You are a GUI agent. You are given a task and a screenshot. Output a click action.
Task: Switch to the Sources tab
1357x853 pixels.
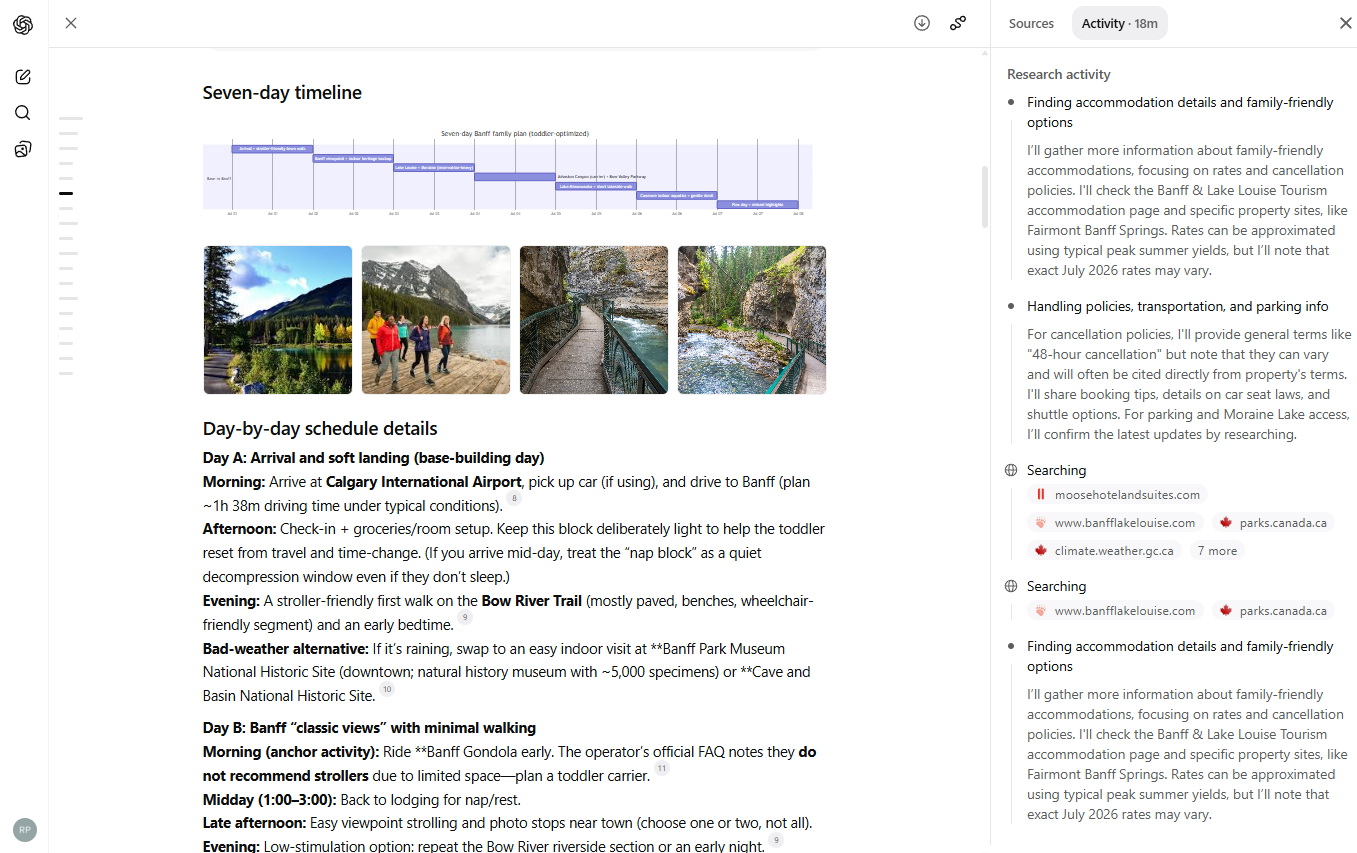pyautogui.click(x=1031, y=22)
